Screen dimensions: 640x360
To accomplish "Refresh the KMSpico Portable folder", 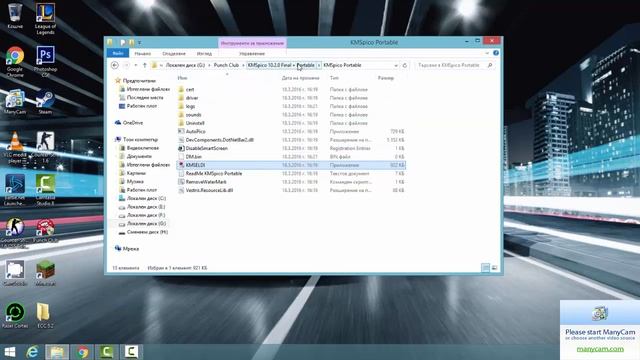I will (x=405, y=65).
